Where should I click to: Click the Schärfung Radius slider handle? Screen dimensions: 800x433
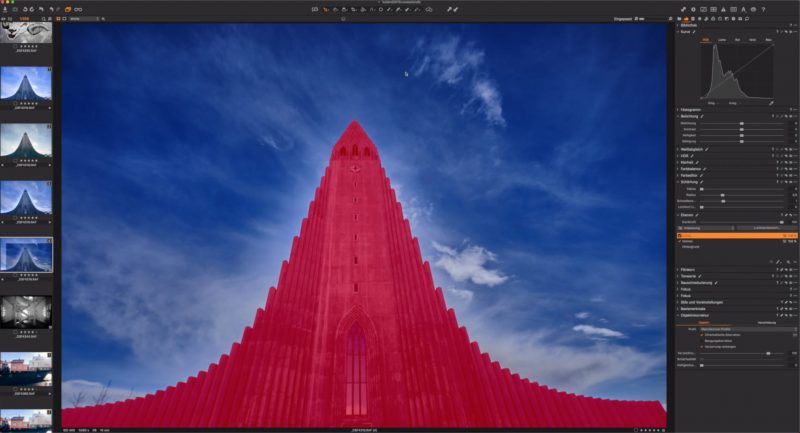[722, 195]
